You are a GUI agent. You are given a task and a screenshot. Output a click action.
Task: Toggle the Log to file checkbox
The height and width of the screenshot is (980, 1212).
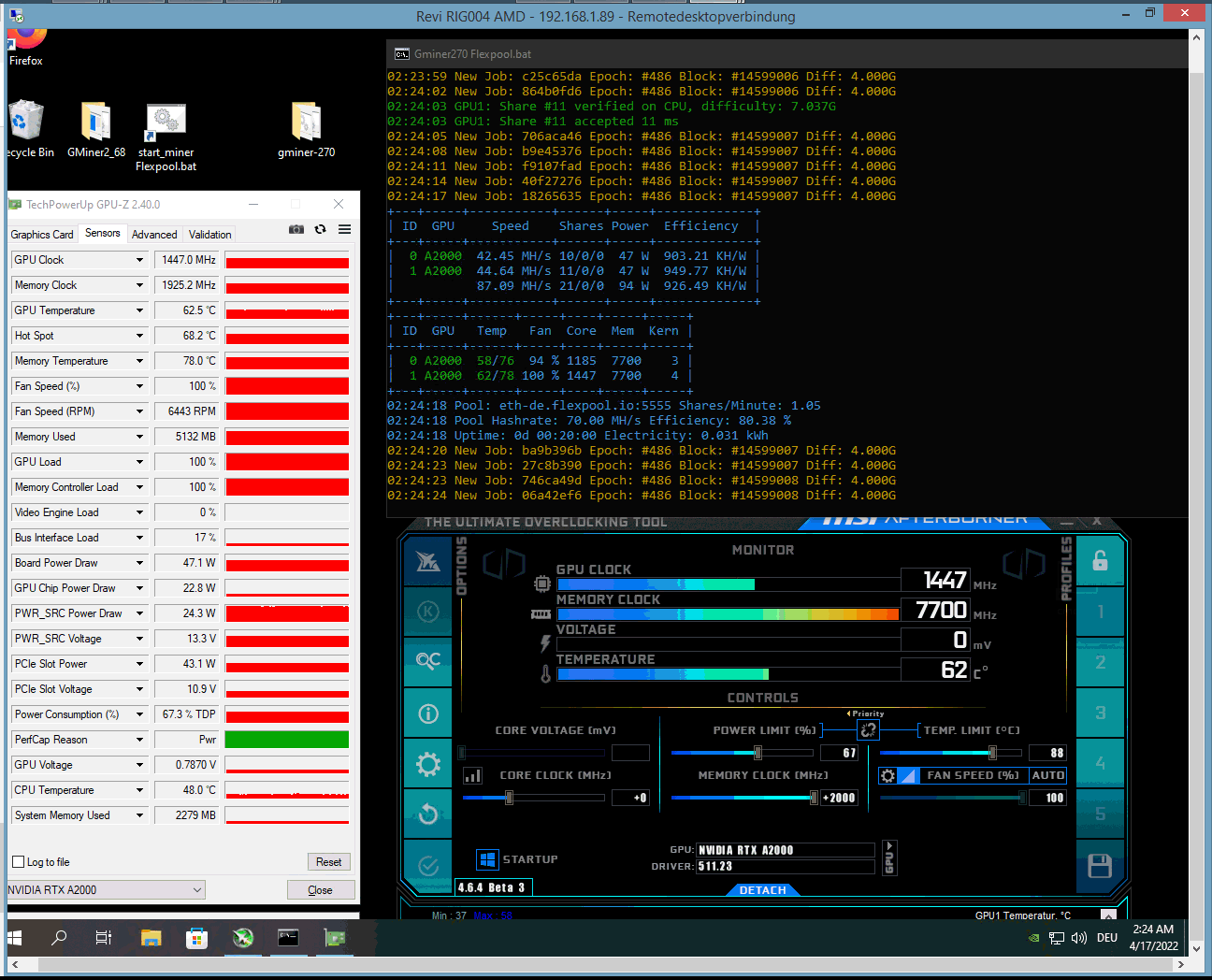pos(18,862)
